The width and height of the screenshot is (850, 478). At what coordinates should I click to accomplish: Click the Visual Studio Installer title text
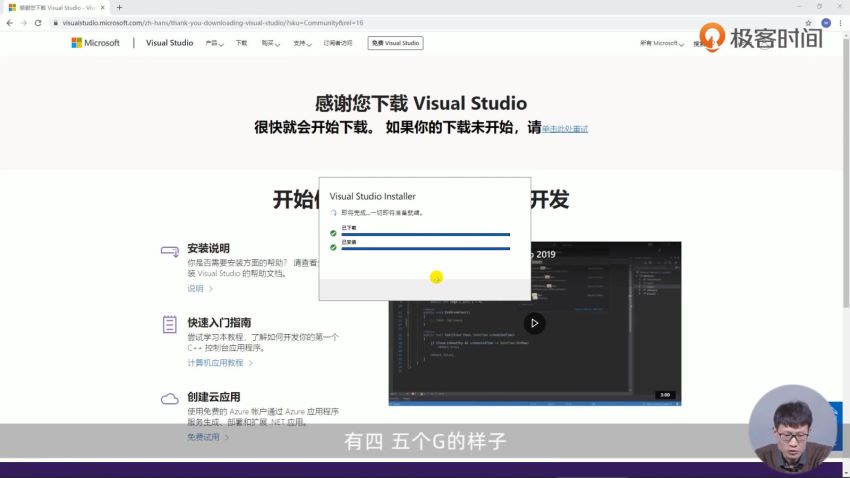point(372,196)
